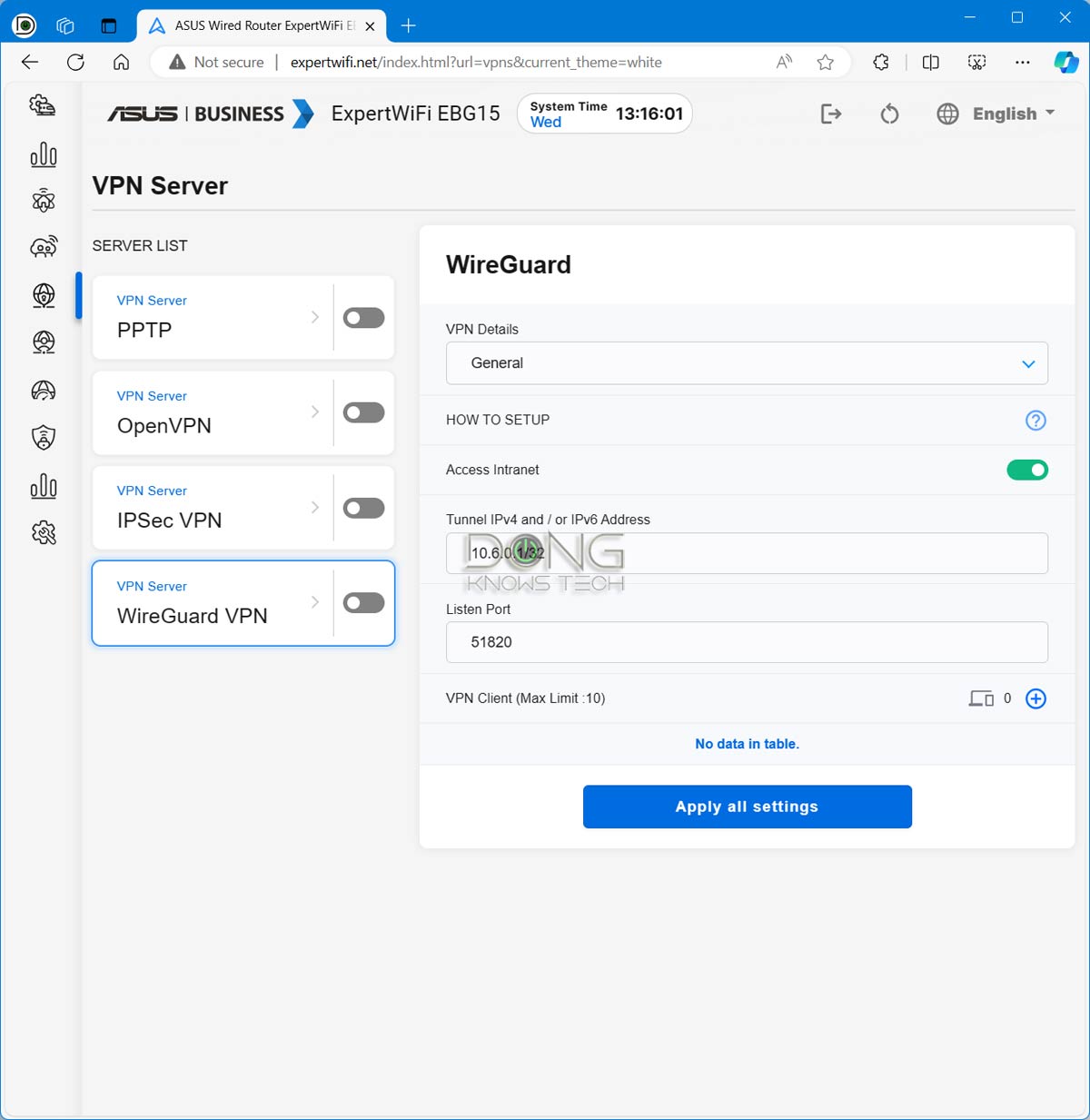Expand OpenVPN server chevron
Screen dimensions: 1090x1120
[x=315, y=411]
